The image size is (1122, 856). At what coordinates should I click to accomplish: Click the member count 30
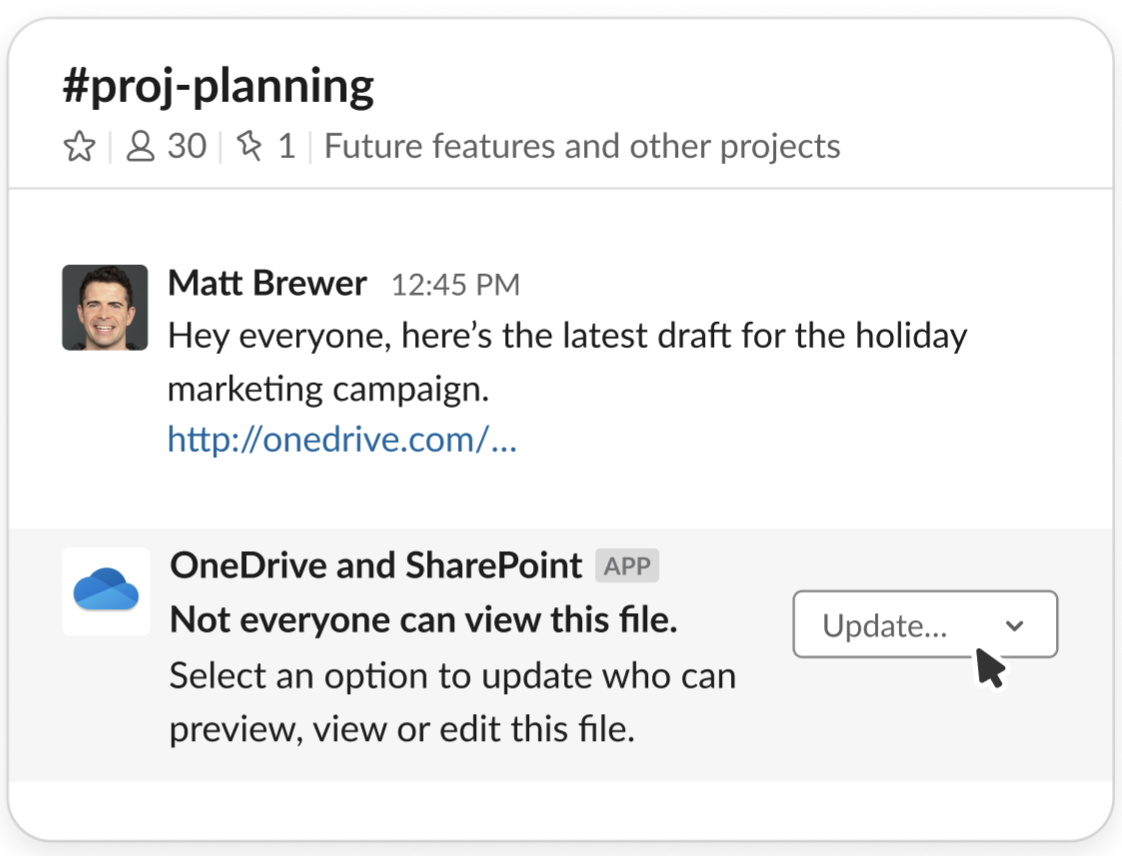[x=186, y=147]
